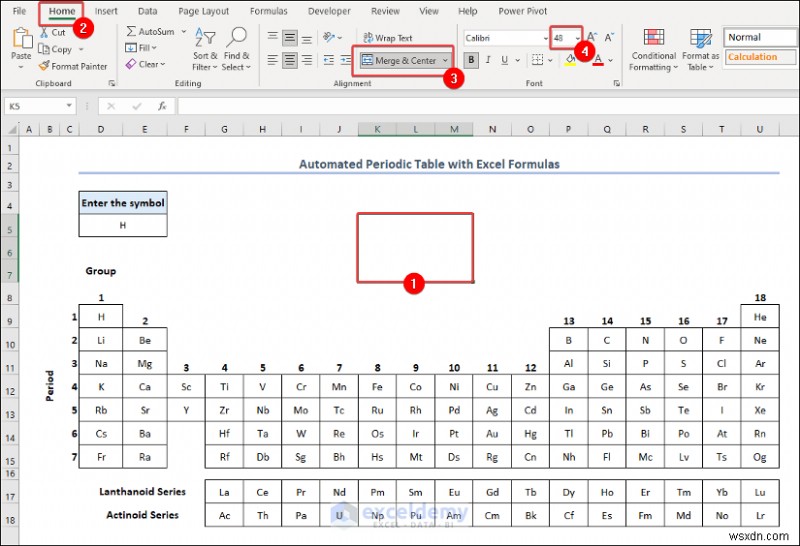800x546 pixels.
Task: Open Find & Select magnifier
Action: [236, 49]
